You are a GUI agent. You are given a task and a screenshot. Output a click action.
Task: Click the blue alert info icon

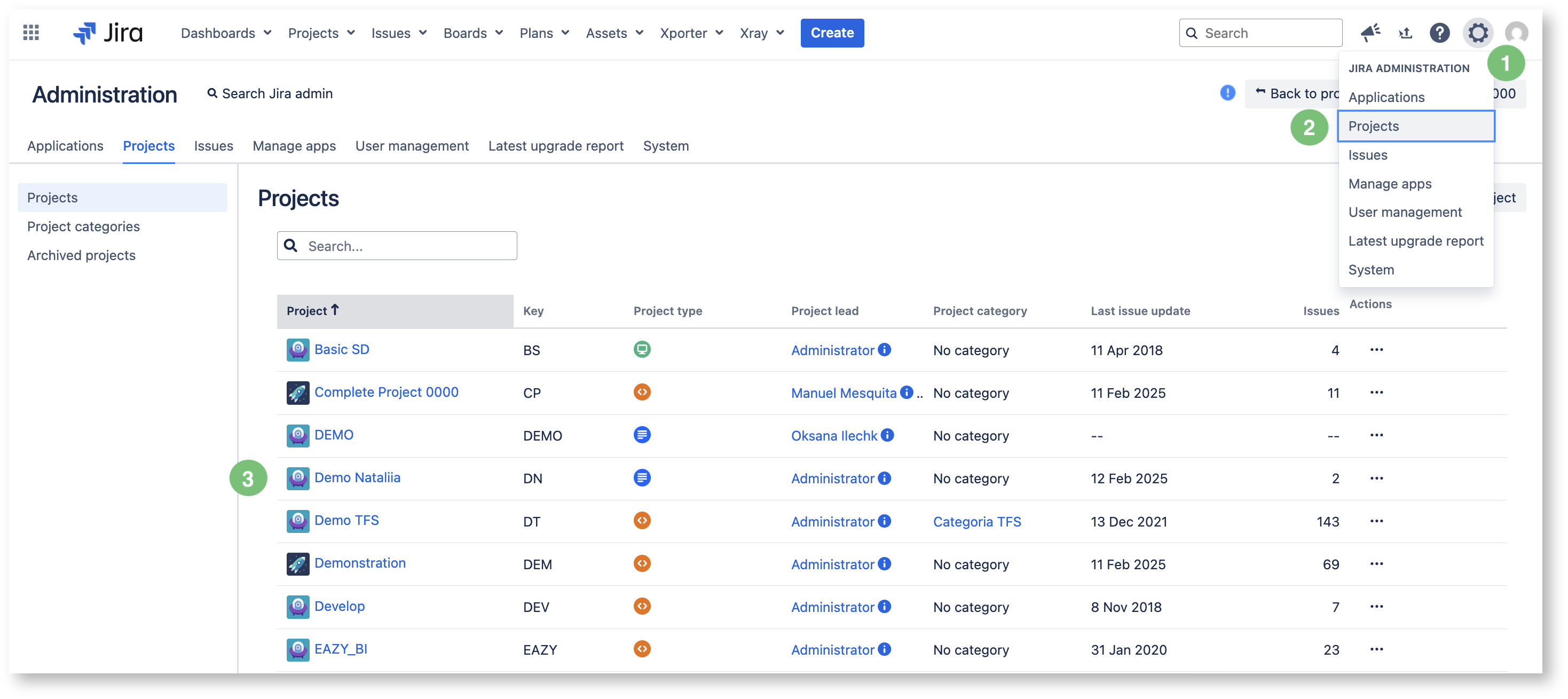(1228, 93)
